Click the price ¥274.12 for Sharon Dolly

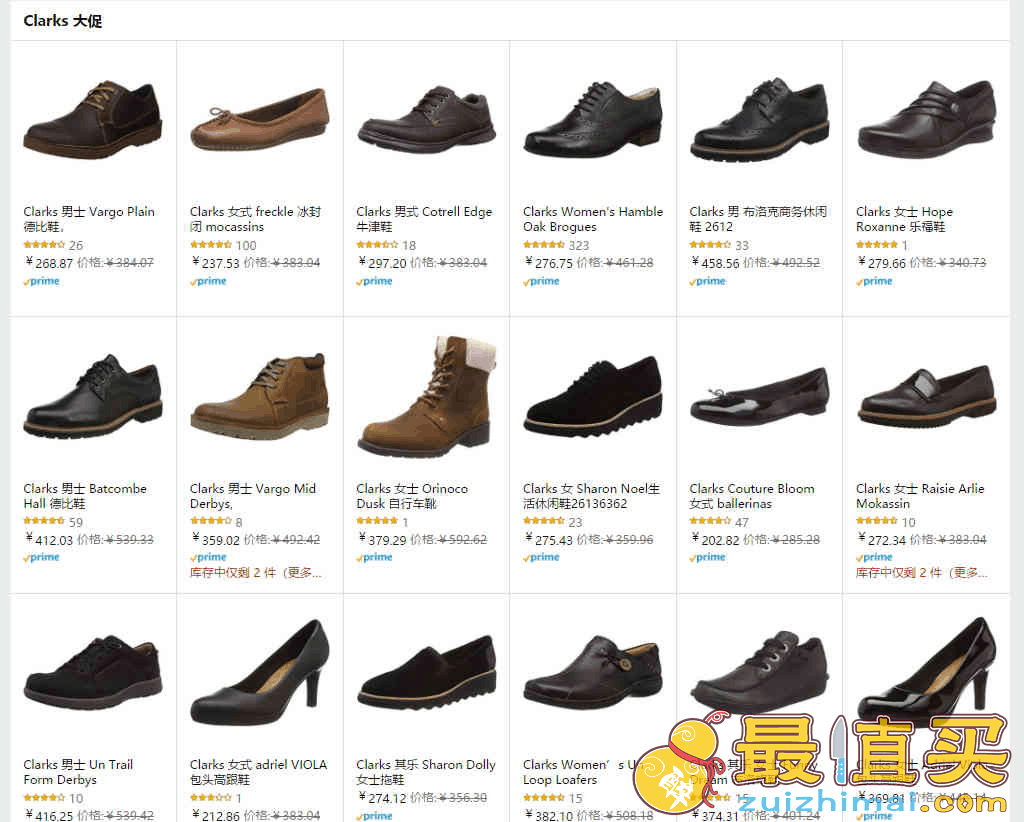click(382, 798)
